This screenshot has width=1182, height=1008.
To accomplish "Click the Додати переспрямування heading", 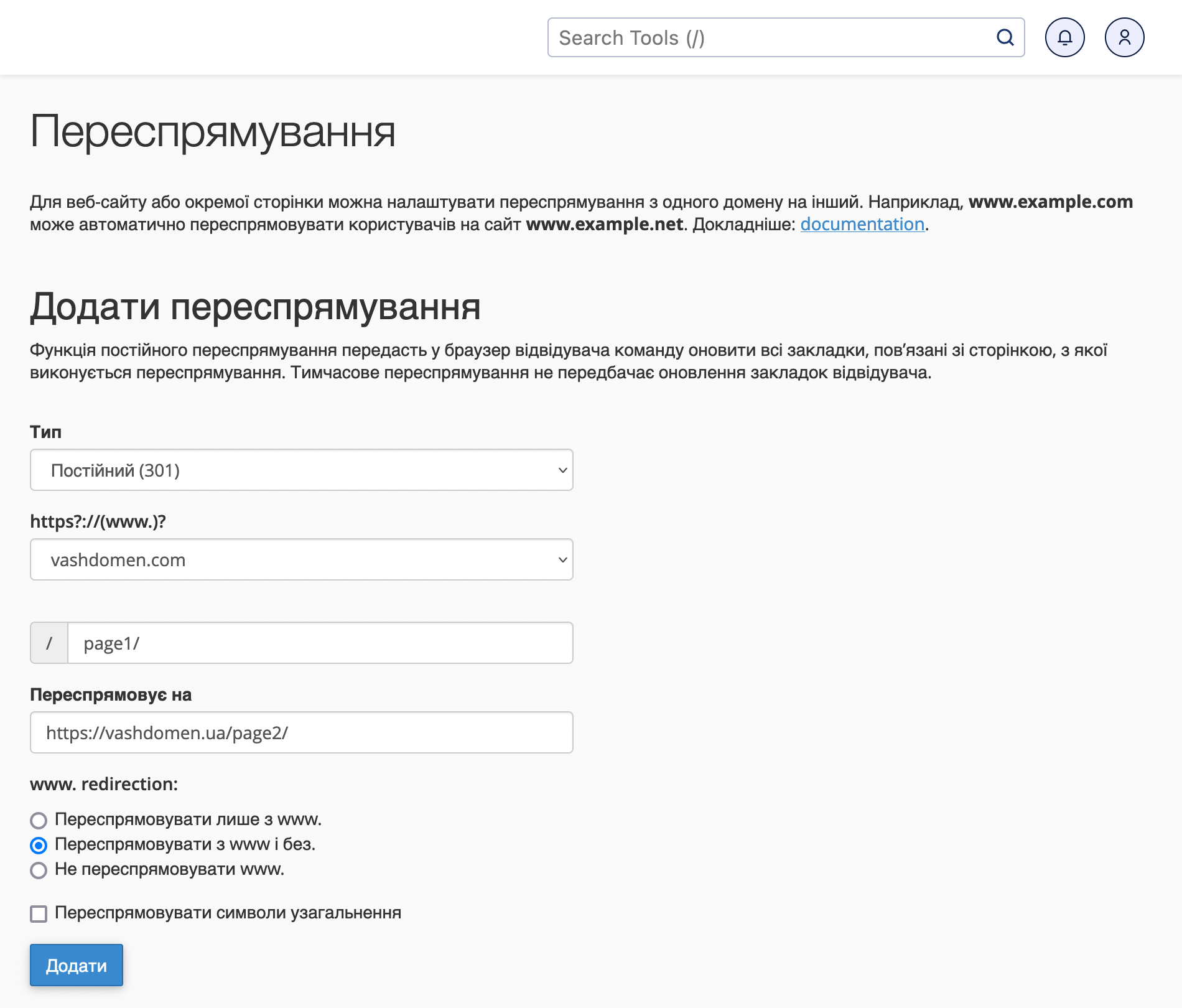I will pos(256,307).
